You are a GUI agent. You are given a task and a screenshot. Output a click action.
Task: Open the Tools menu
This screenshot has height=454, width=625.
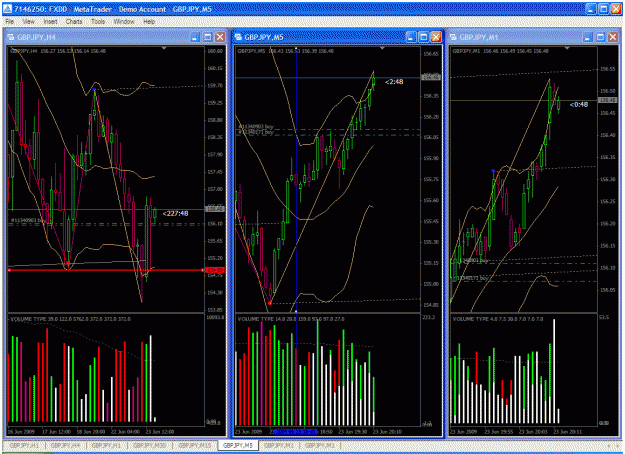pos(98,22)
